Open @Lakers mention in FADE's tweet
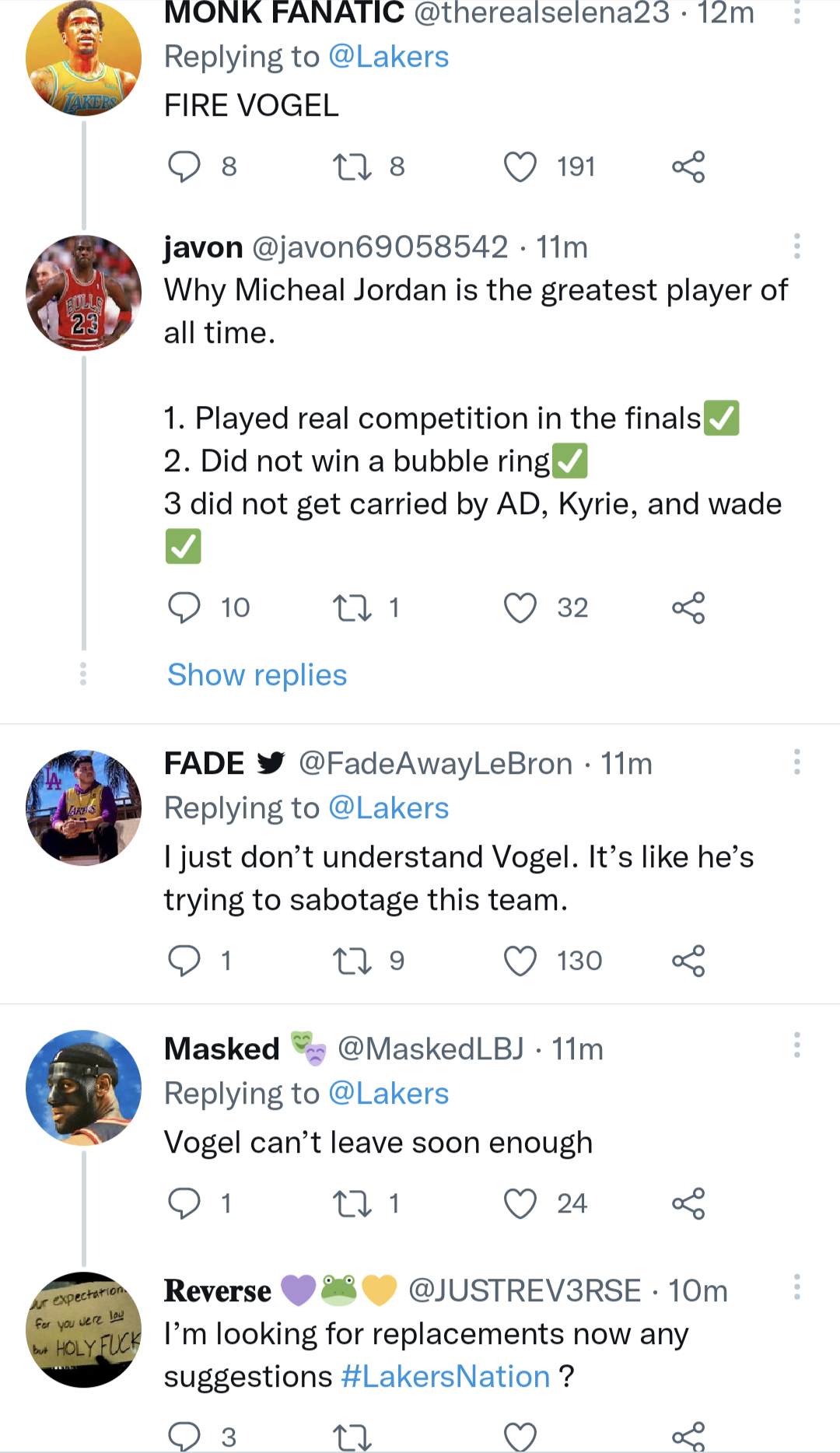 tap(388, 808)
